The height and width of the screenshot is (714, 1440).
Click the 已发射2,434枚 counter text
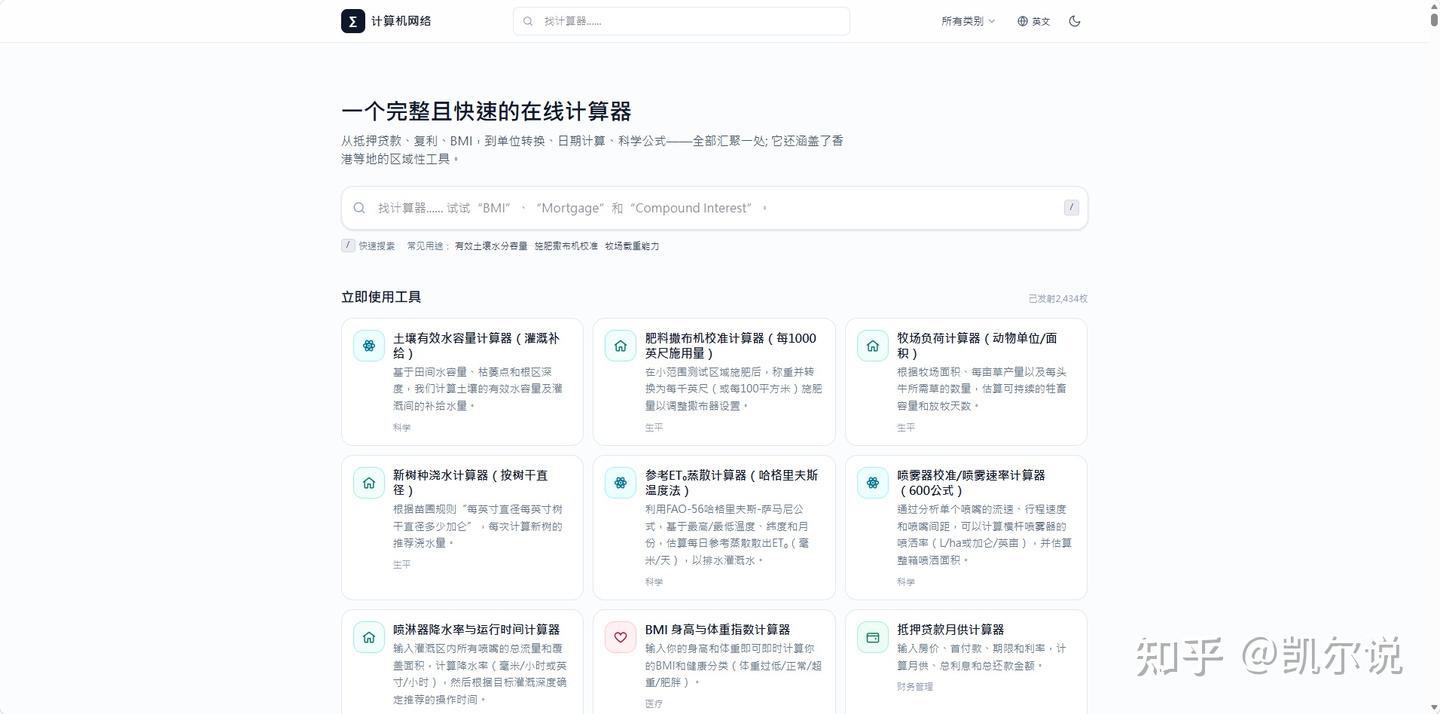(1058, 299)
